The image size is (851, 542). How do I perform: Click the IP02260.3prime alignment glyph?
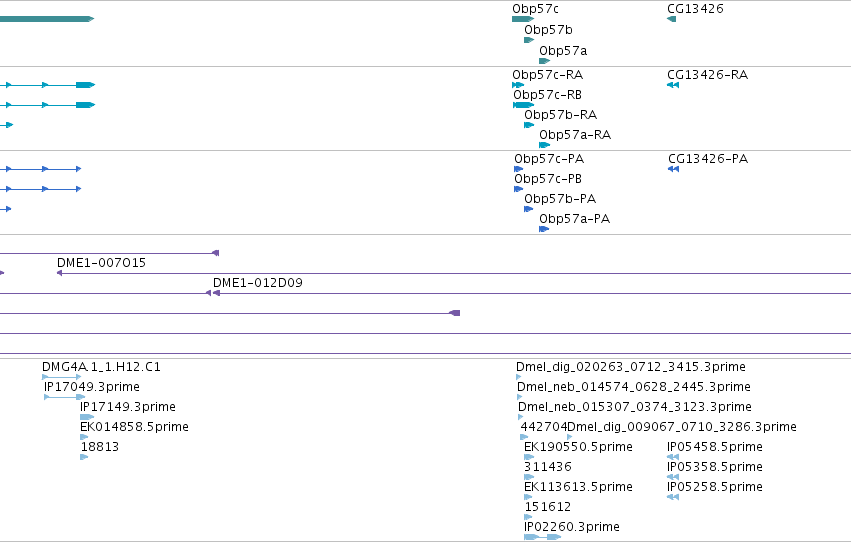click(x=543, y=537)
